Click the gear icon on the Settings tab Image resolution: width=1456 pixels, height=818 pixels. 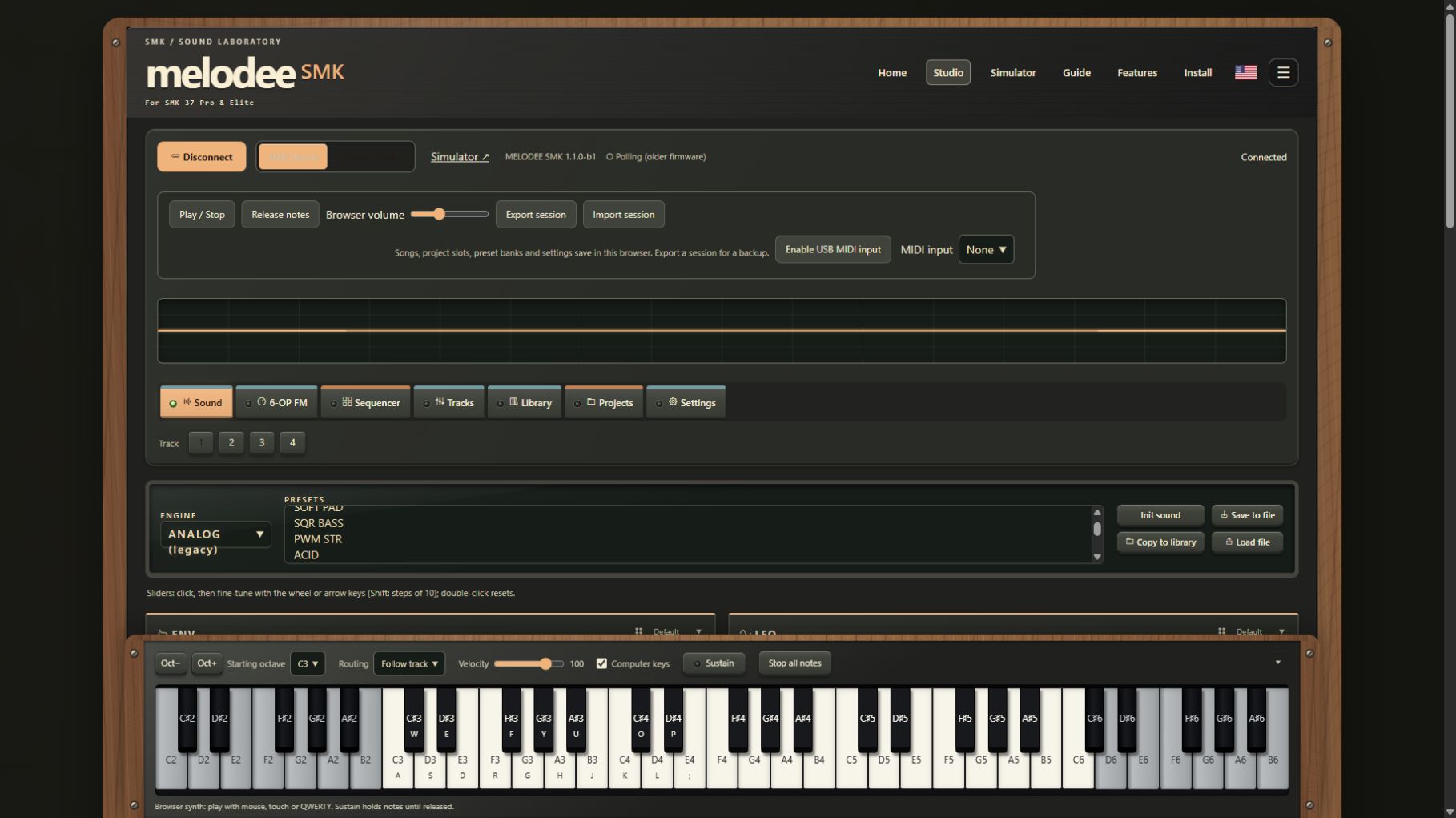point(673,402)
